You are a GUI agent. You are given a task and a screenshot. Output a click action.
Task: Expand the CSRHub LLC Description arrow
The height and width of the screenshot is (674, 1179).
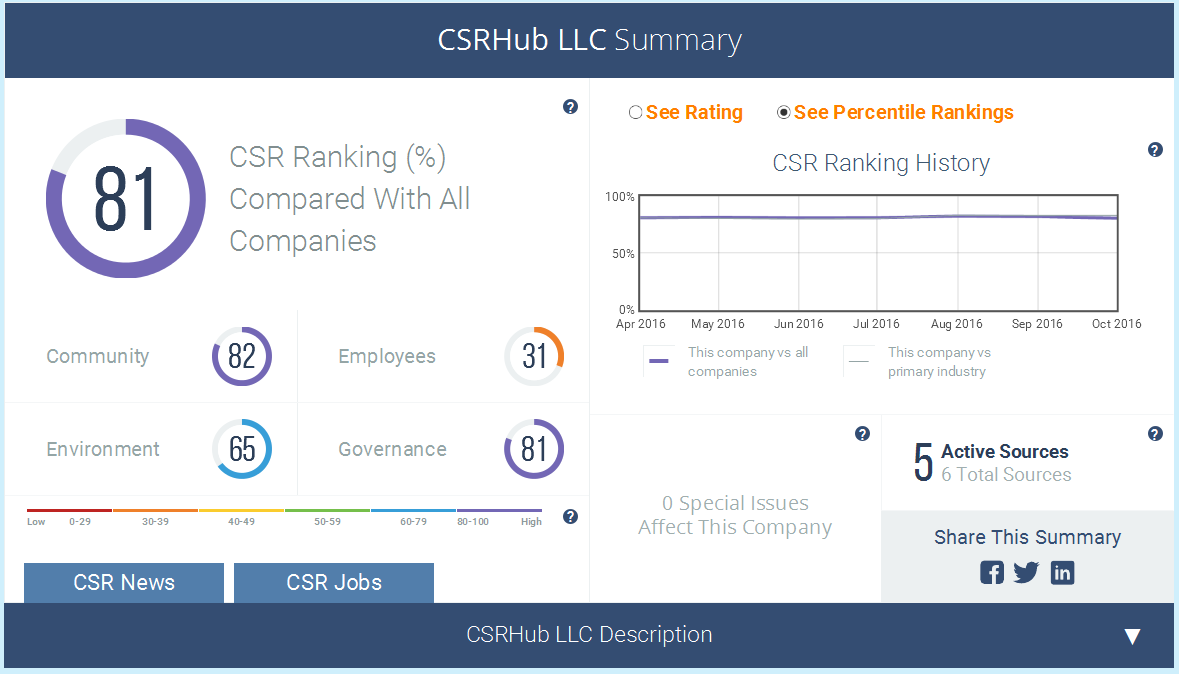coord(1132,636)
